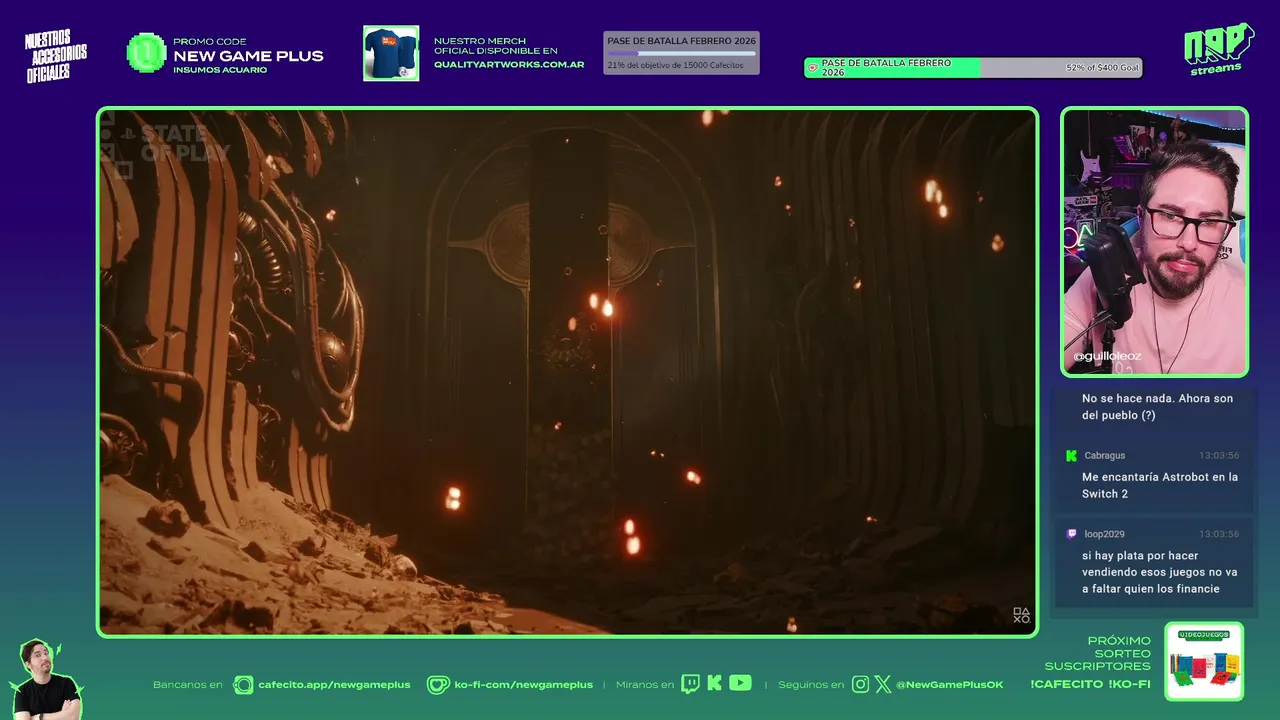Open the @NewGamePlusOK handle

click(x=949, y=685)
